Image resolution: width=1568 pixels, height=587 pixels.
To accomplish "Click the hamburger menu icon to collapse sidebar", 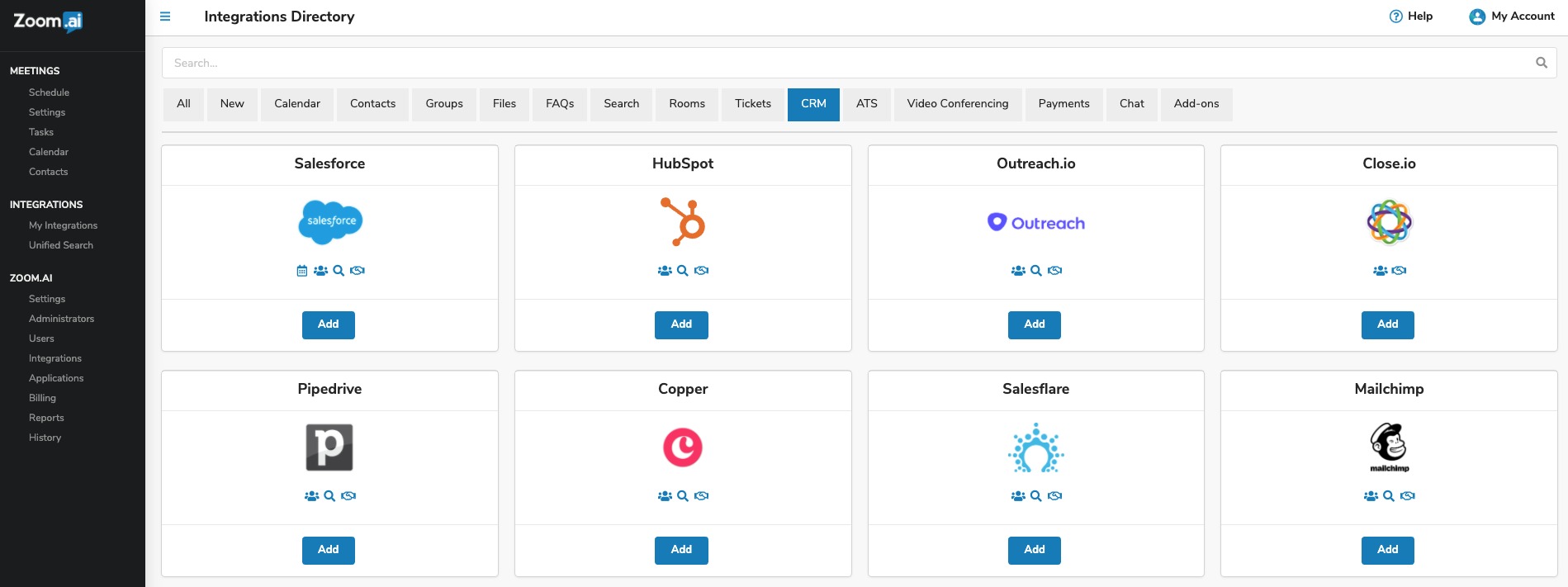I will tap(165, 17).
